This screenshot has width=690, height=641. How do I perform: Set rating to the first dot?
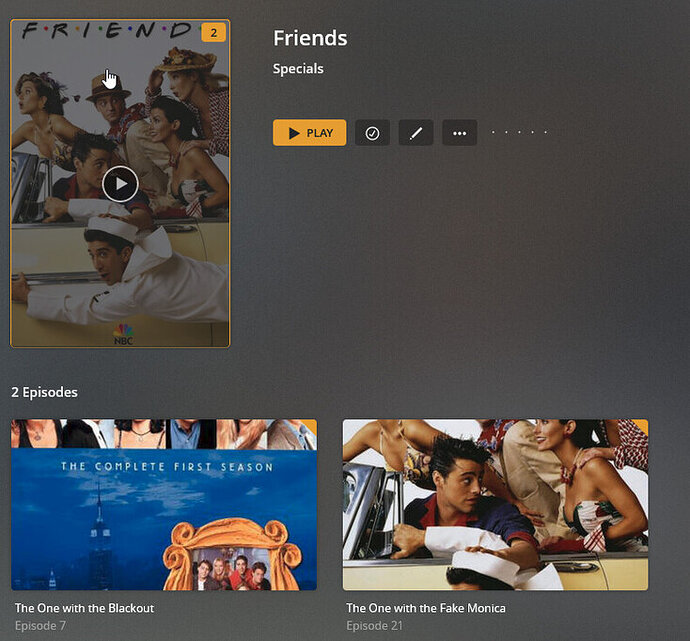pos(493,132)
